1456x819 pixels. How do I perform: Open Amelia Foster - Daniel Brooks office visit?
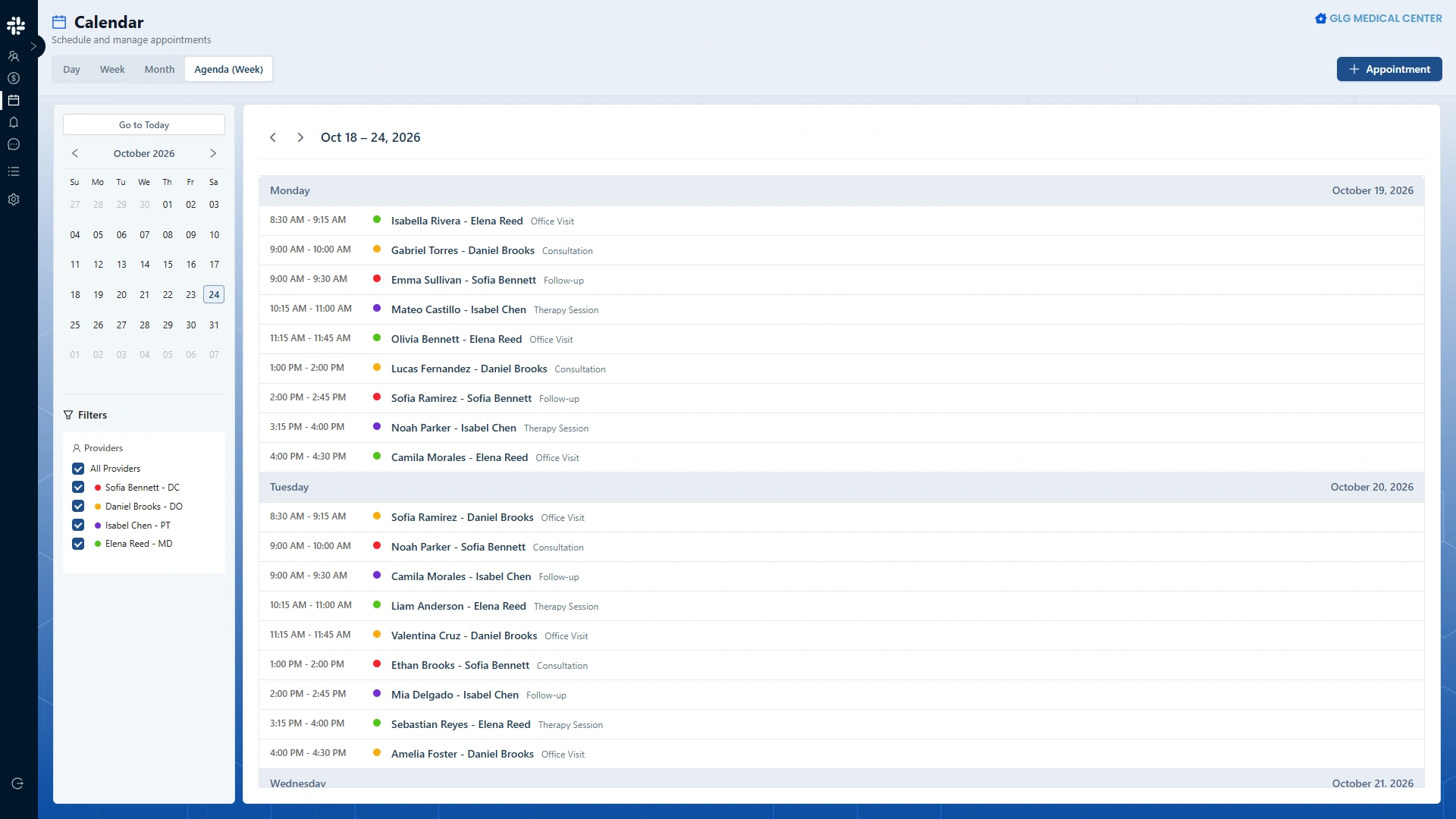coord(841,754)
